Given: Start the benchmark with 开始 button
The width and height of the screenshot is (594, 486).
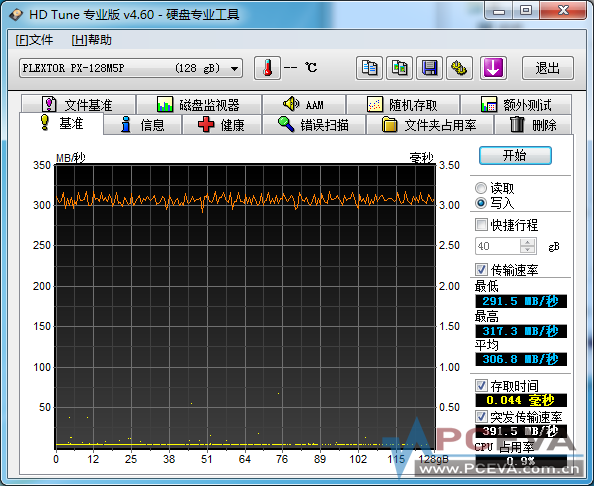Looking at the screenshot, I should pyautogui.click(x=515, y=155).
